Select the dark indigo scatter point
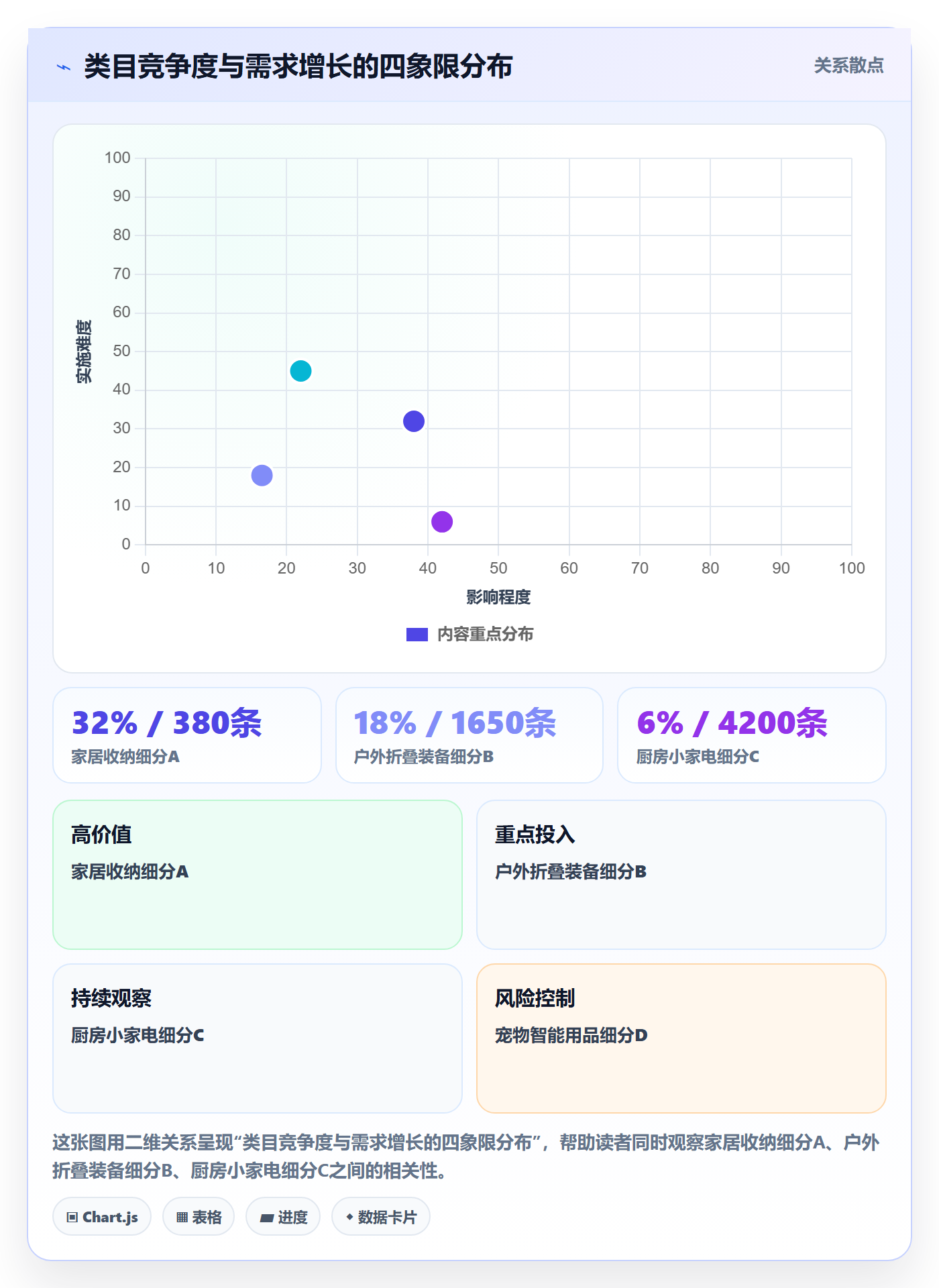This screenshot has width=939, height=1288. click(414, 421)
